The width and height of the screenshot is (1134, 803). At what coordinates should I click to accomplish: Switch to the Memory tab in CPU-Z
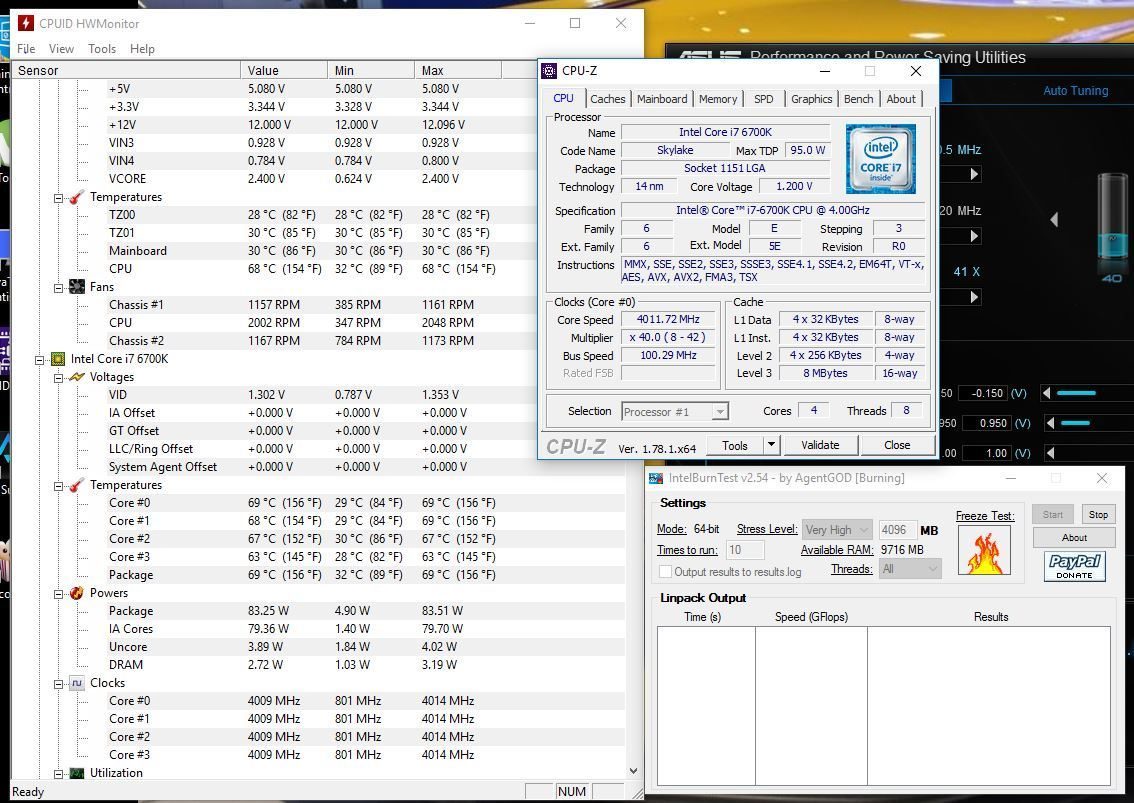tap(717, 99)
